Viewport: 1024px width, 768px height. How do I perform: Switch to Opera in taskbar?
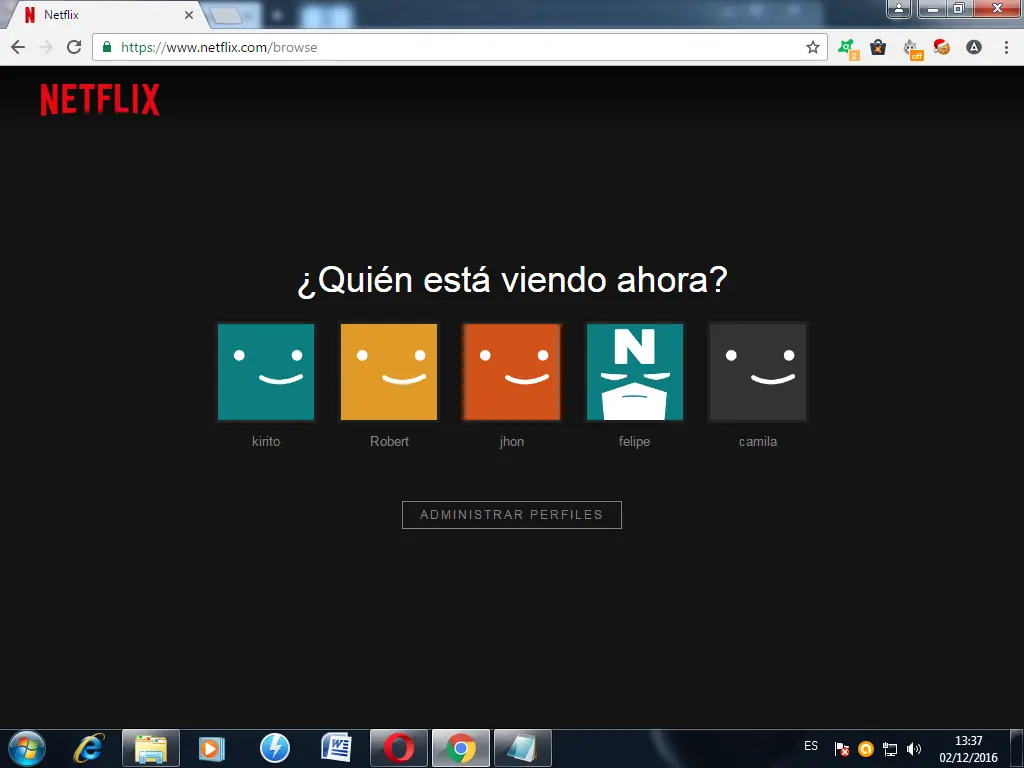click(398, 748)
